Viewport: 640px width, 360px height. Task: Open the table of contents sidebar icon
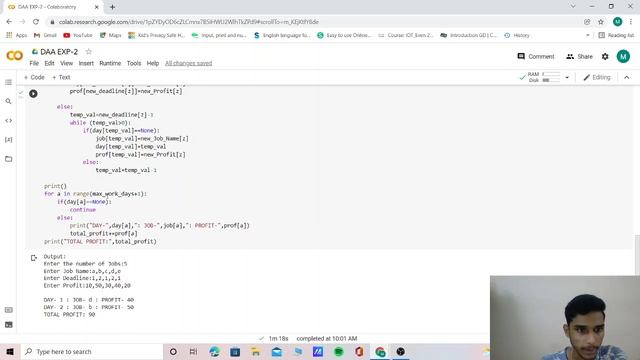(x=9, y=82)
